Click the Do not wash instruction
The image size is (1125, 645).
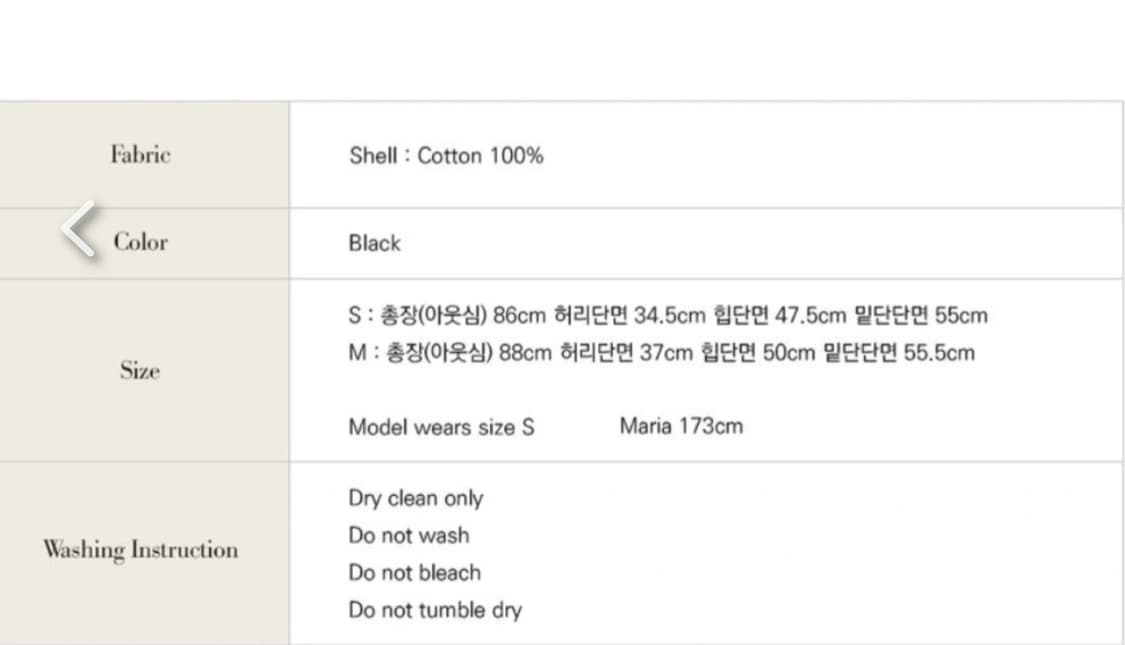coord(409,535)
